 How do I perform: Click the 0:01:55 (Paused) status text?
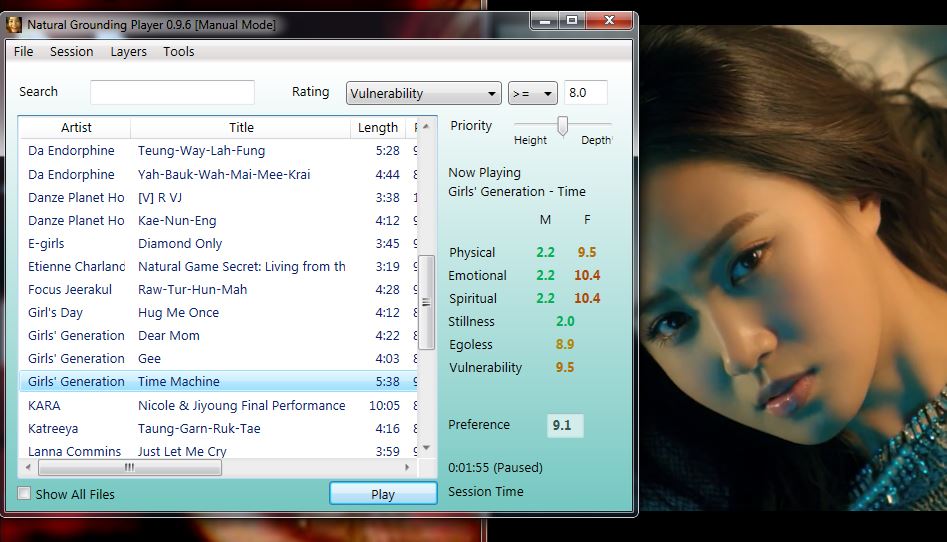coord(495,468)
